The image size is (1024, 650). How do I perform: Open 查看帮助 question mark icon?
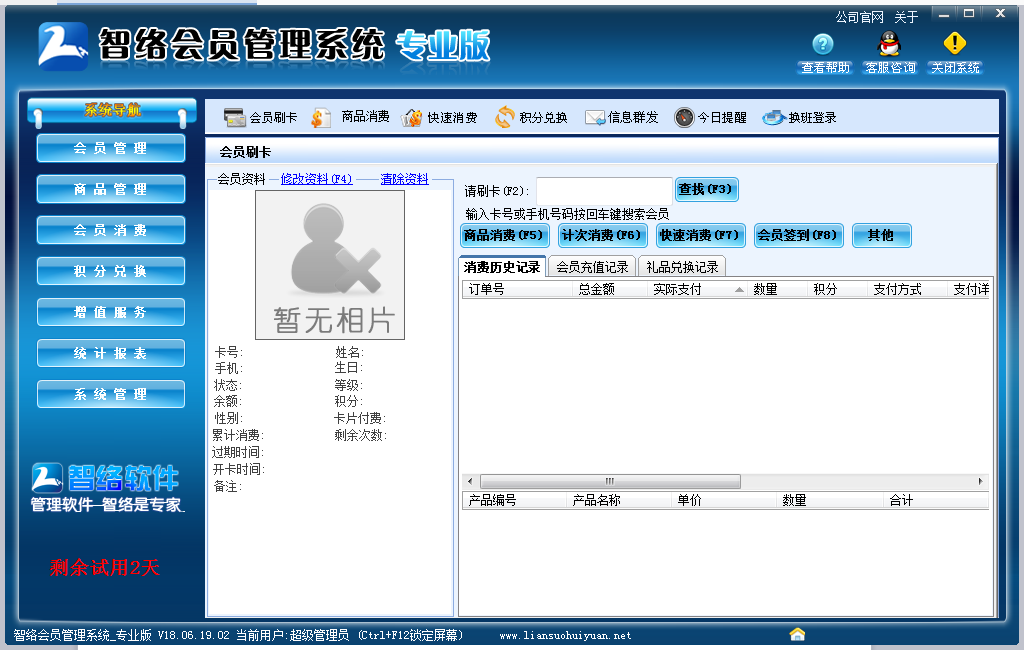[x=823, y=44]
